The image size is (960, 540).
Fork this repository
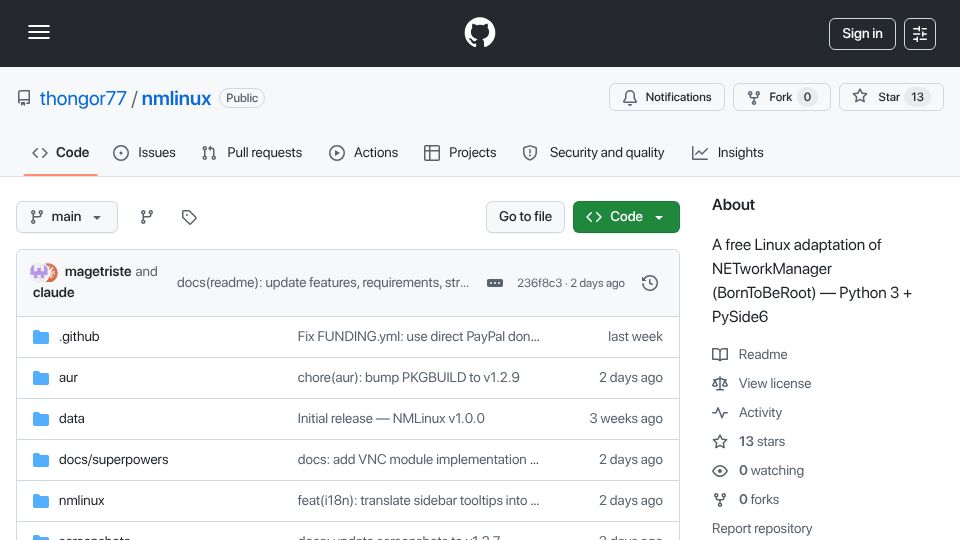781,97
